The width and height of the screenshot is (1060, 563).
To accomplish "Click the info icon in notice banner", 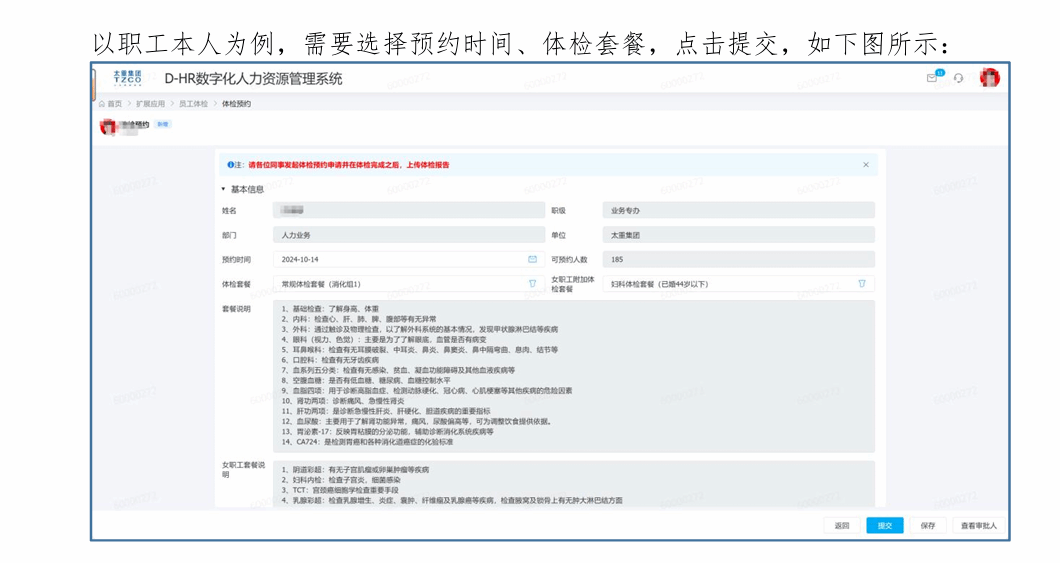I will click(x=231, y=164).
